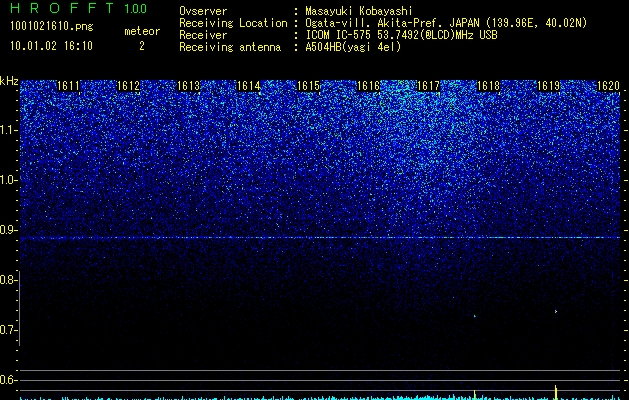Viewport: 629px width, 400px height.
Task: Click the 1.0 kHz axis label
Action: 7,180
